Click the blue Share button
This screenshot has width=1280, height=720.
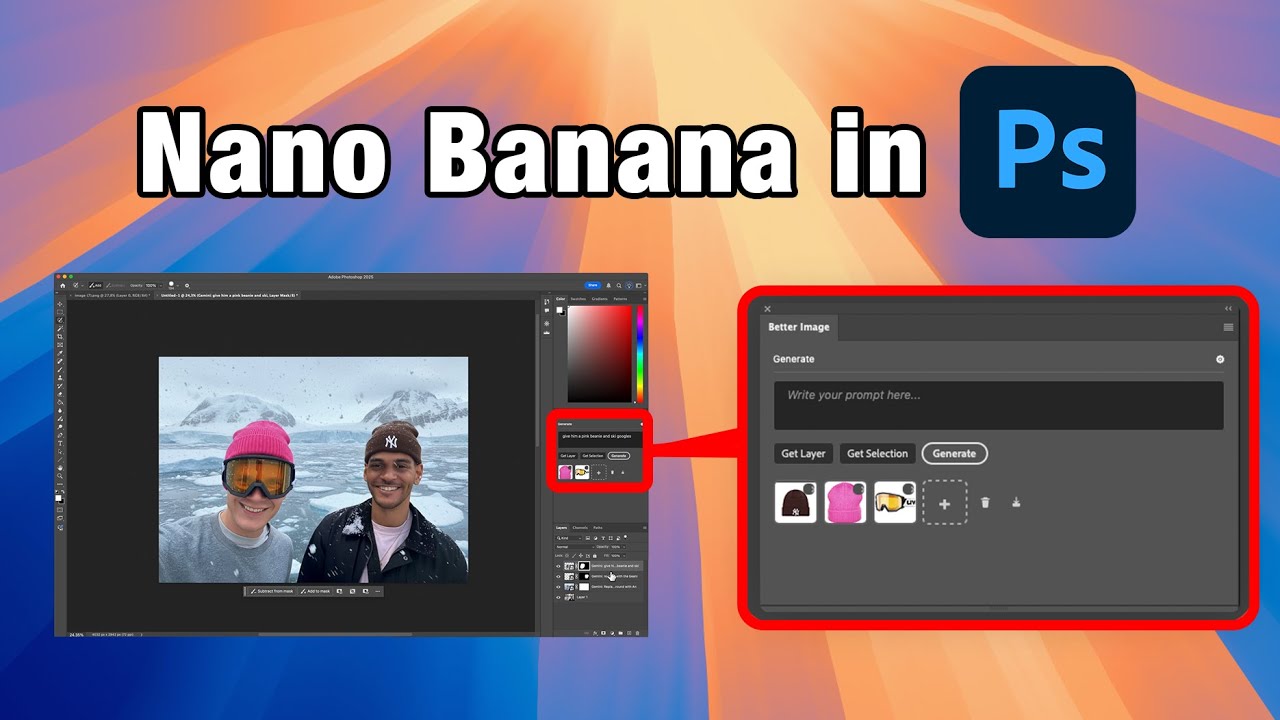point(593,285)
